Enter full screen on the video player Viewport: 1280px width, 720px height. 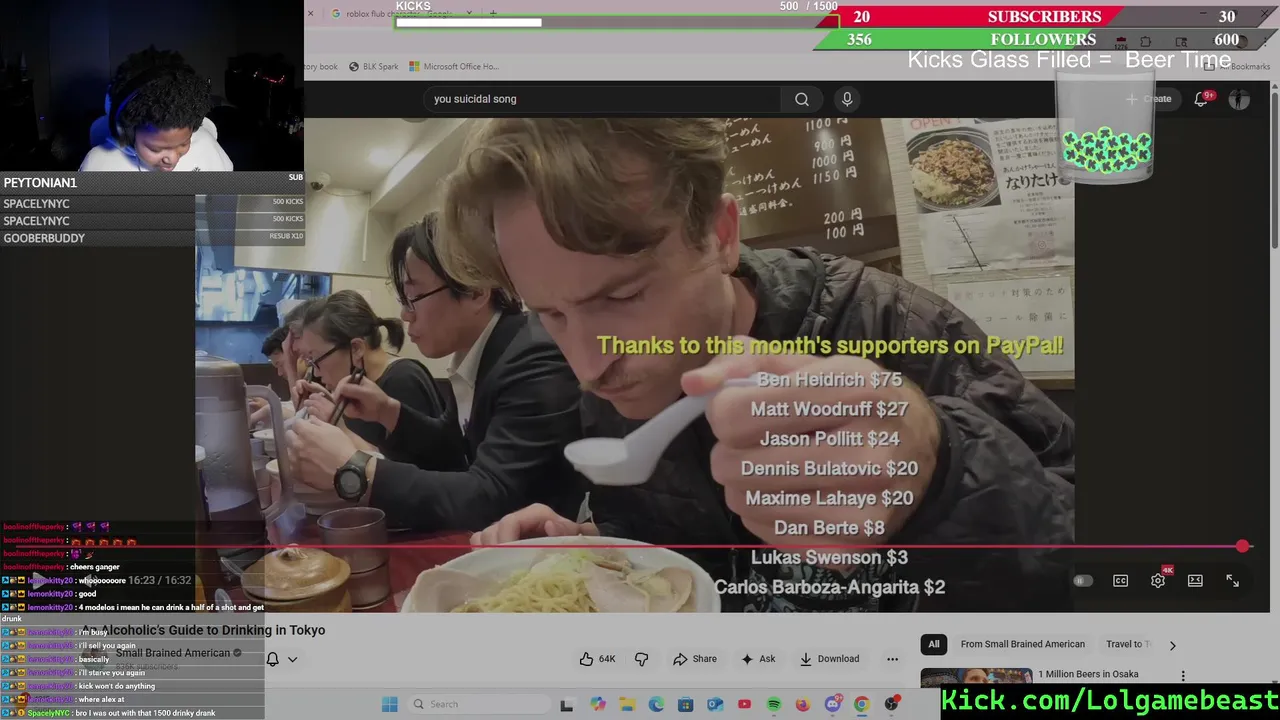(1233, 581)
